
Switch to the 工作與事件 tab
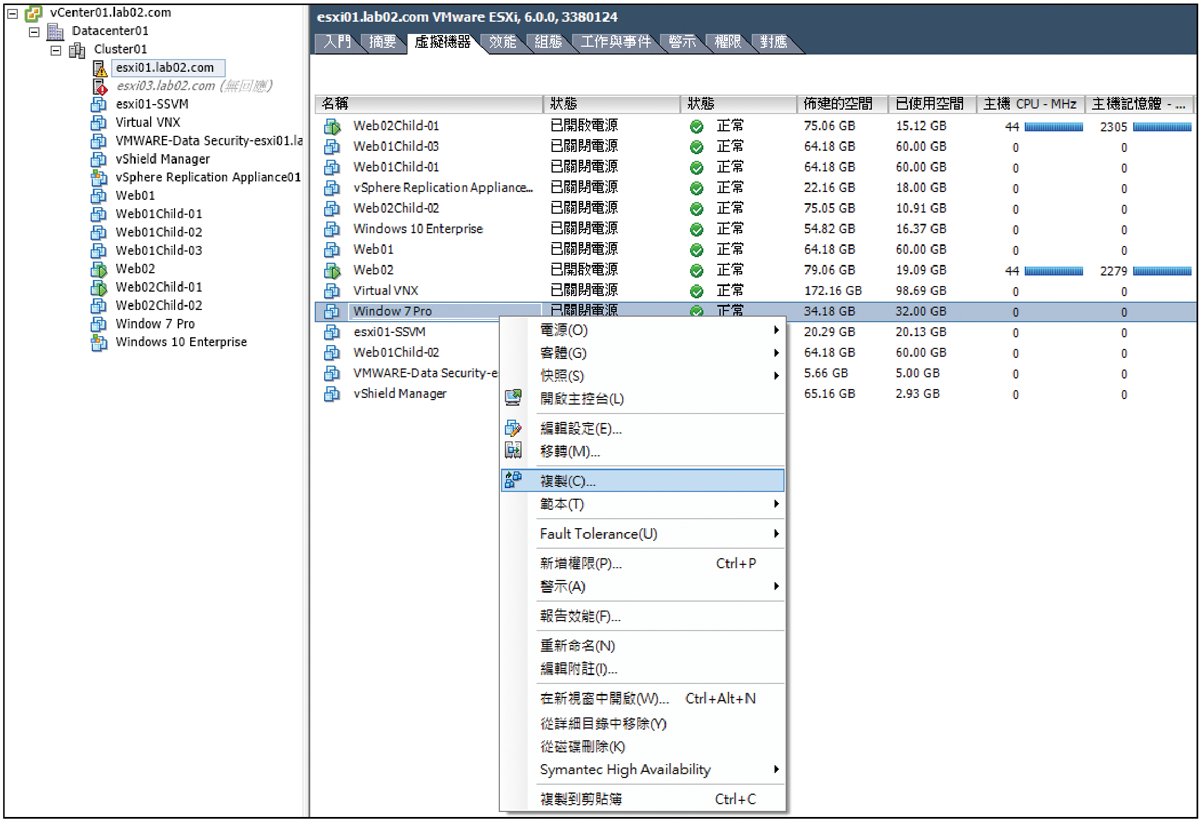(x=615, y=42)
